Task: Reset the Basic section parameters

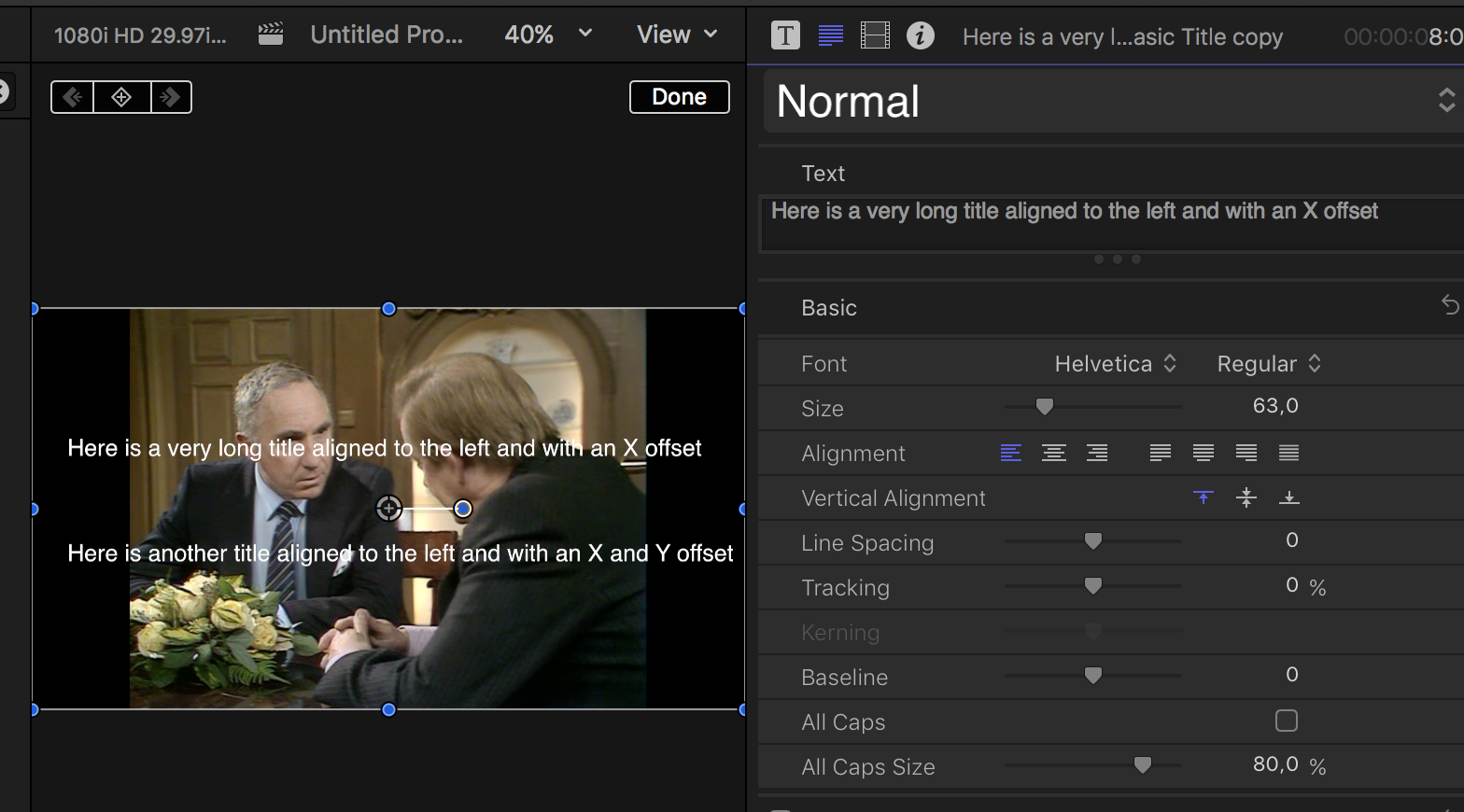Action: click(1450, 305)
